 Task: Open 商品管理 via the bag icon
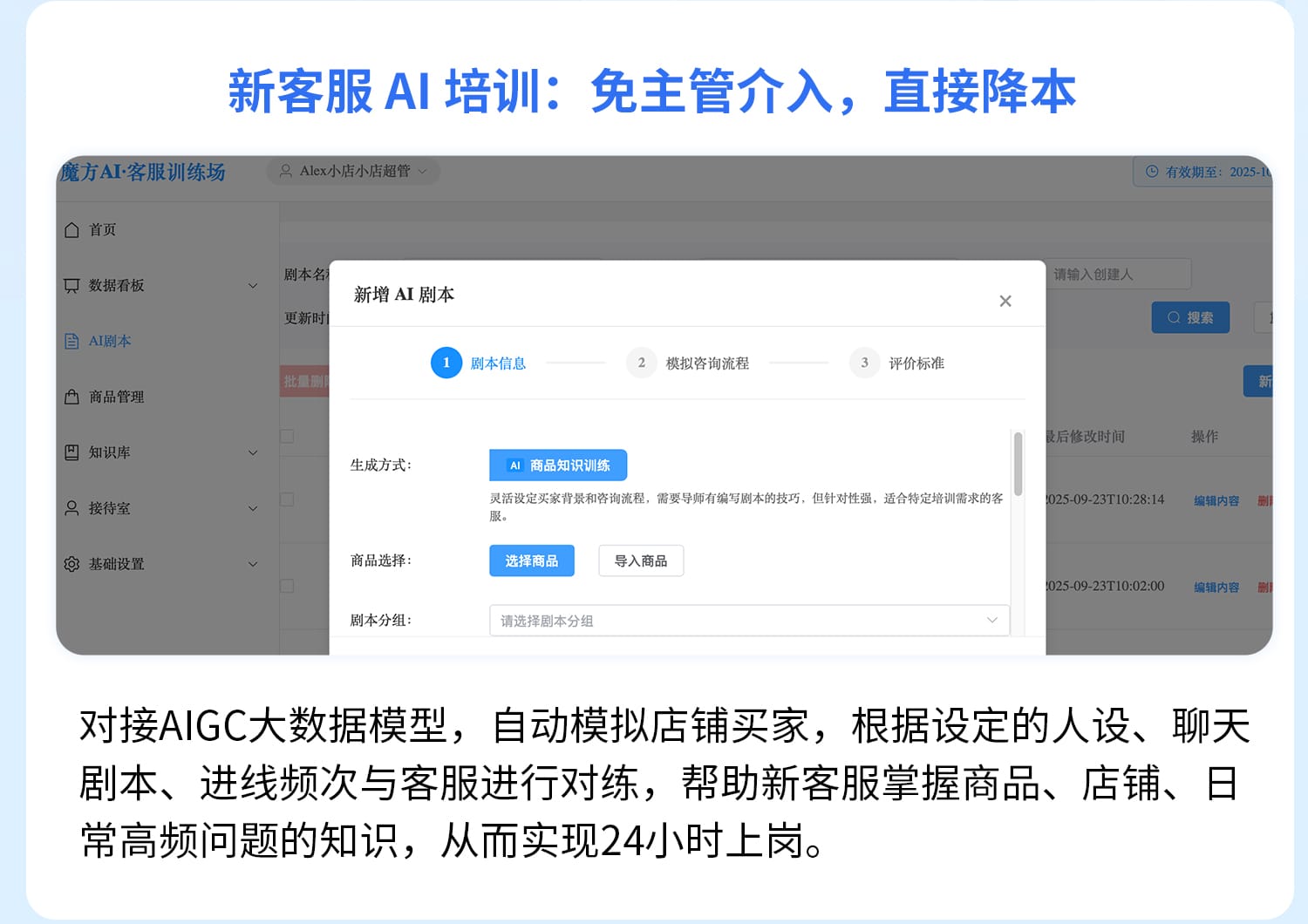pos(72,397)
